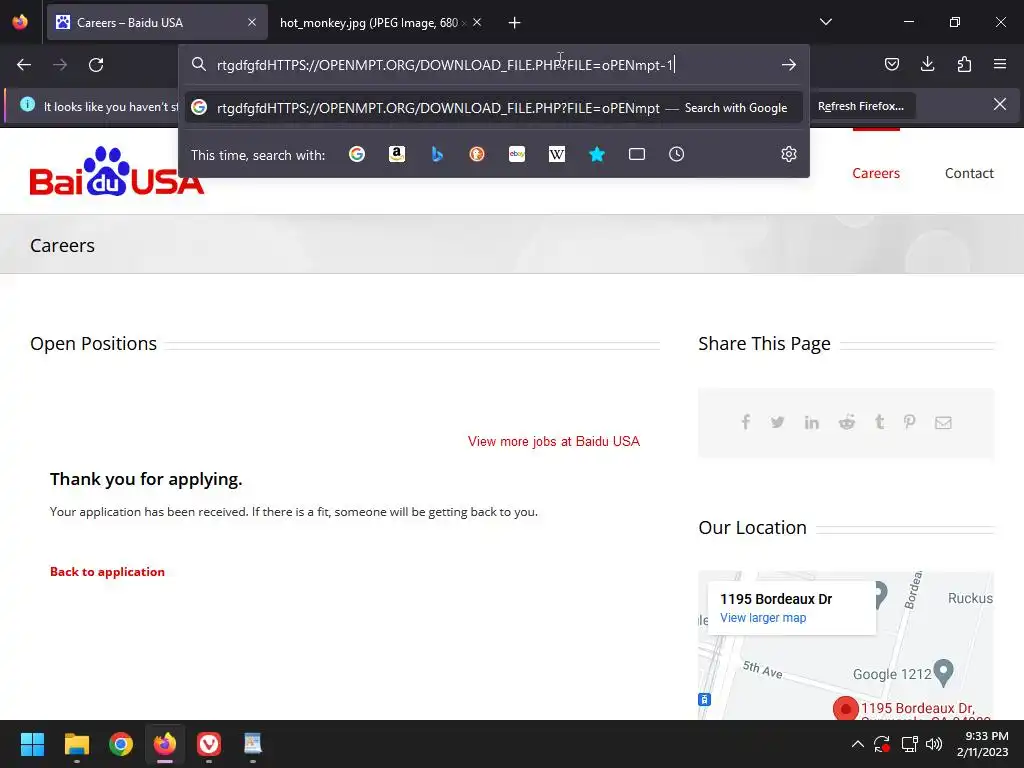Image resolution: width=1024 pixels, height=768 pixels.
Task: Launch Chrome from the taskbar
Action: [121, 744]
